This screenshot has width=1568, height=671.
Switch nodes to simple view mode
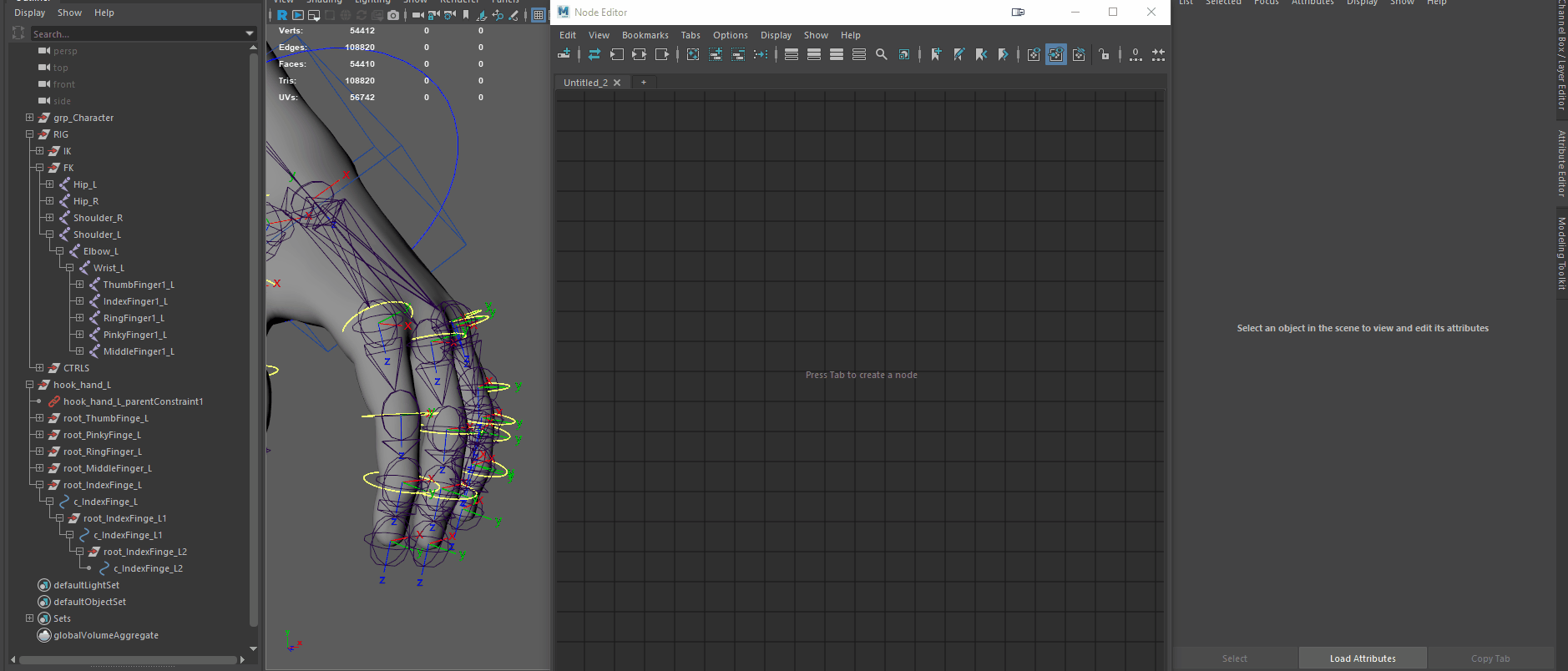(x=792, y=54)
